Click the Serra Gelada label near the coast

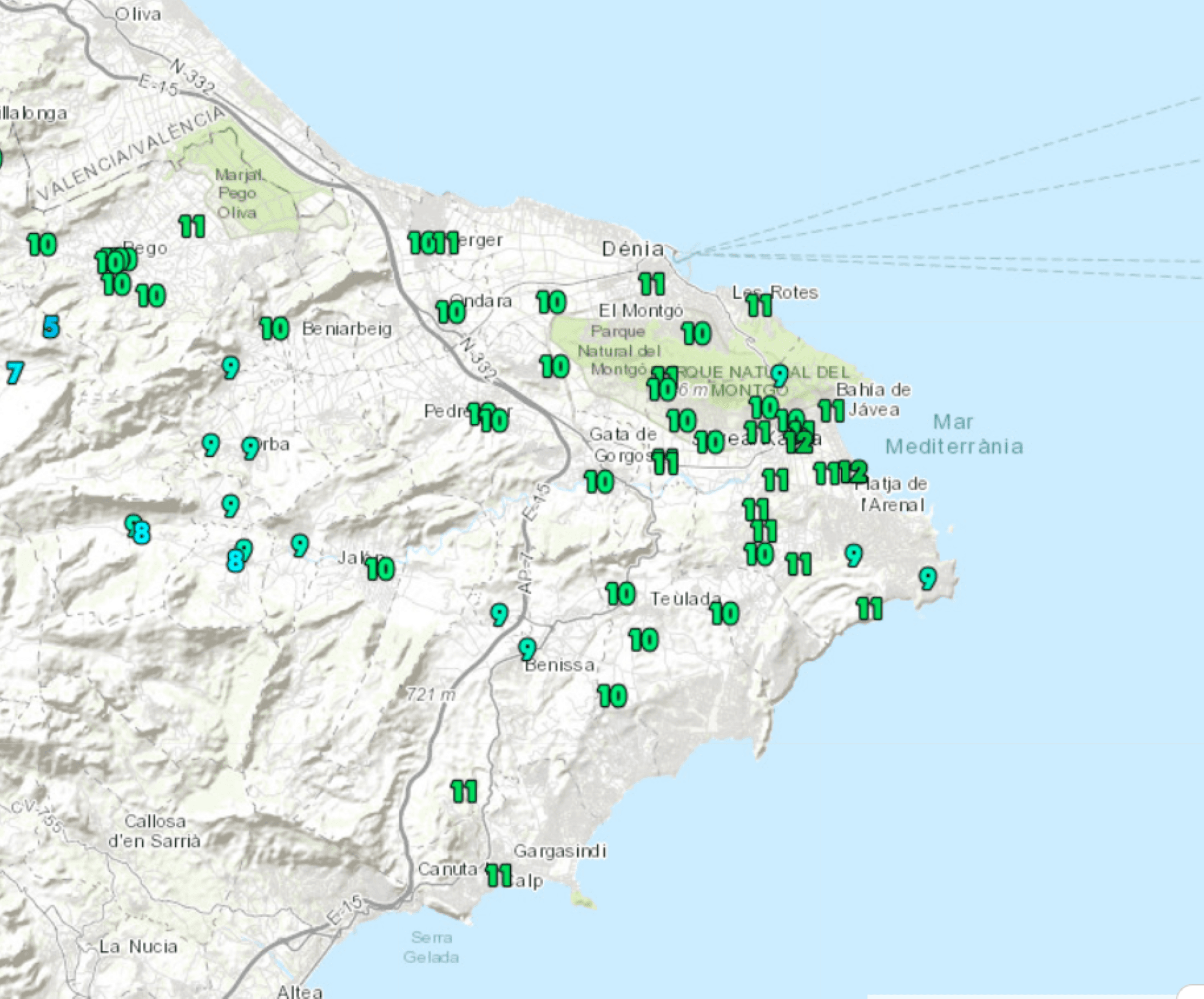point(431,947)
